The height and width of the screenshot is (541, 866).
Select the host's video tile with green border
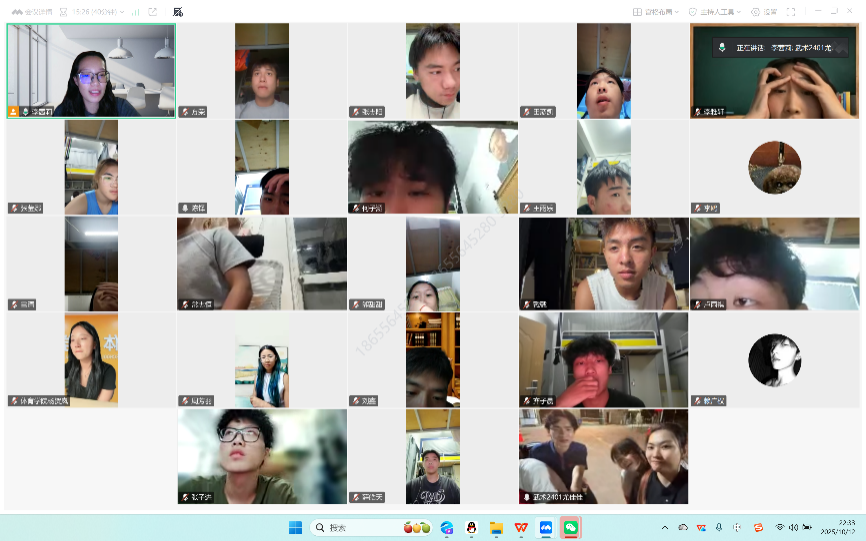tap(91, 70)
